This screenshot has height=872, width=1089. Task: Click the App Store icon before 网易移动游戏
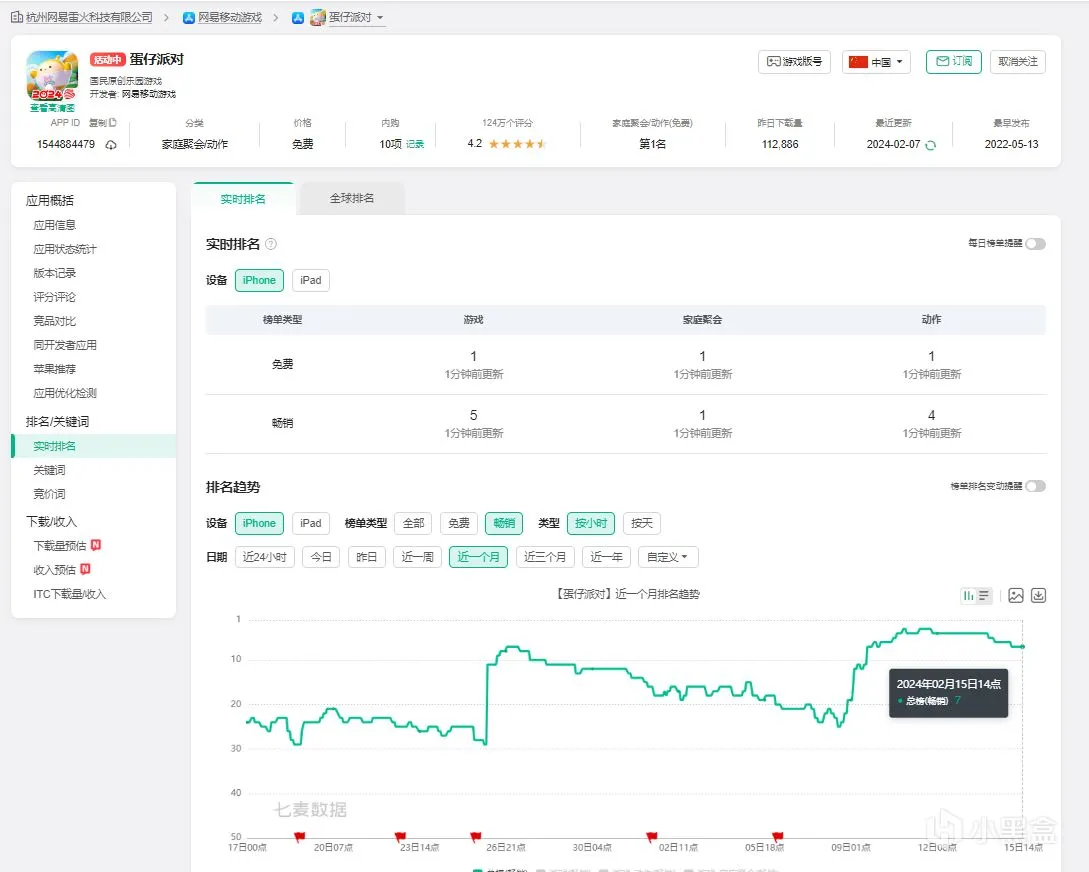pyautogui.click(x=188, y=17)
